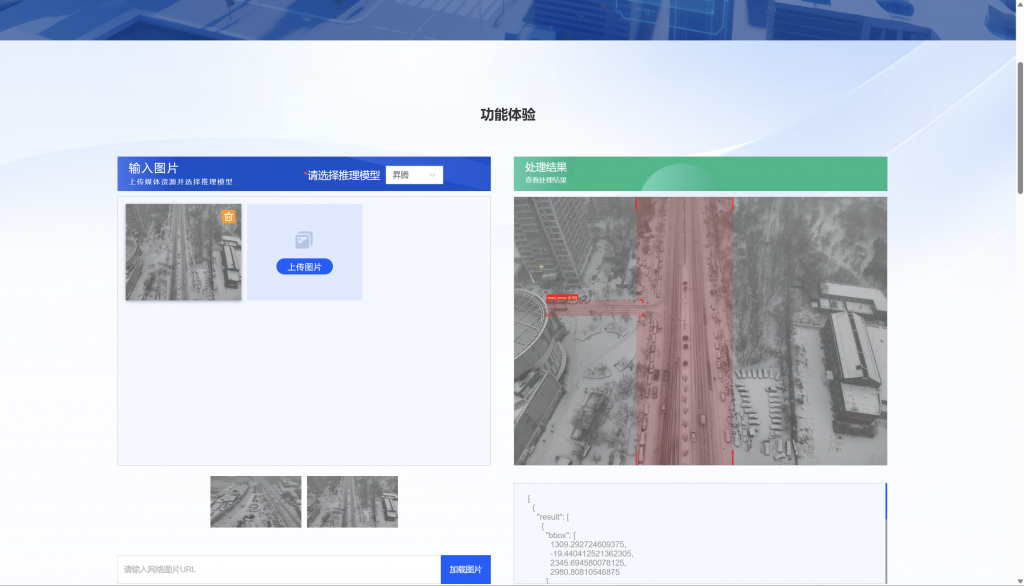The height and width of the screenshot is (586, 1024).
Task: Click the picture icon in the upload box
Action: point(304,240)
